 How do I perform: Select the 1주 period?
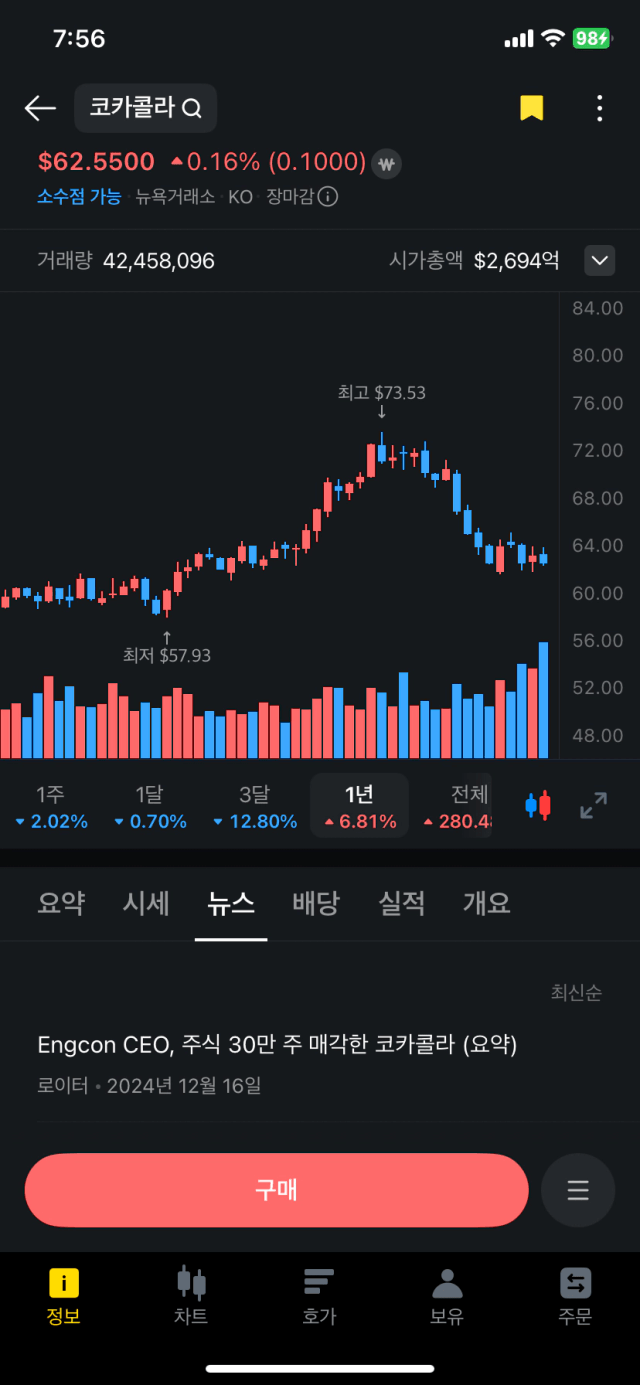pos(52,808)
